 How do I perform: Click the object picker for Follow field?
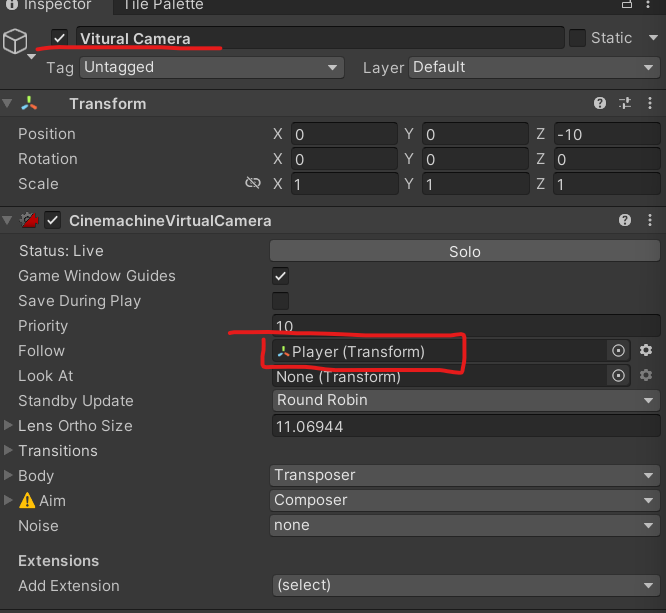(x=618, y=351)
